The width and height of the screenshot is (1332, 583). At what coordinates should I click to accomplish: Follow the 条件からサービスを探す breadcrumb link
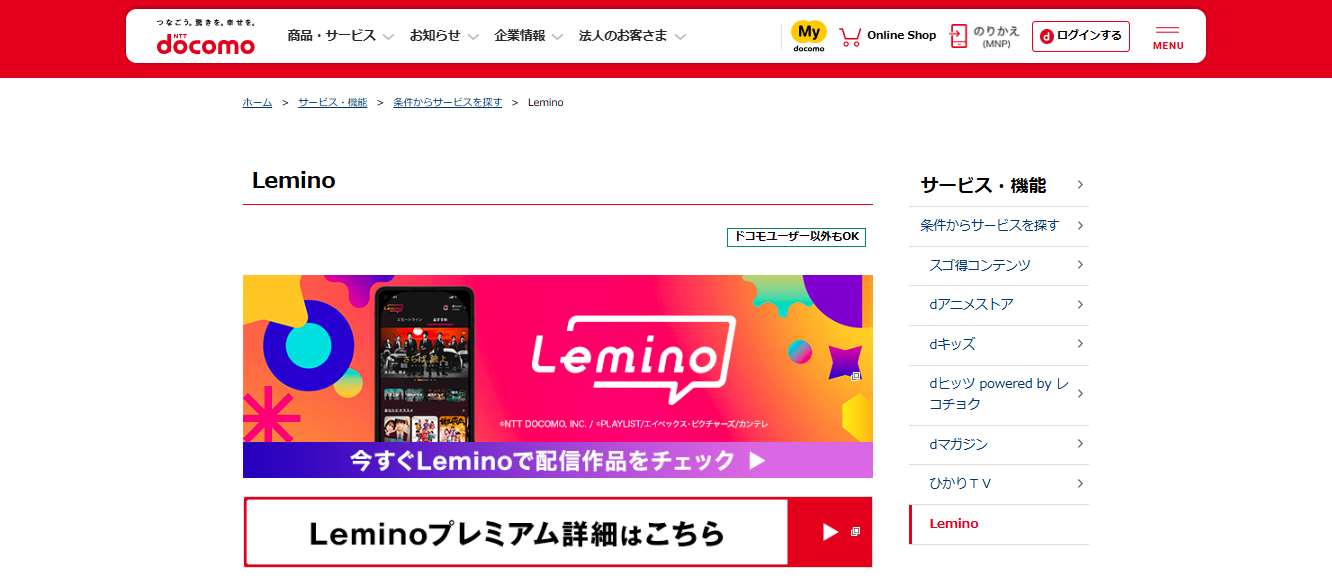point(448,103)
